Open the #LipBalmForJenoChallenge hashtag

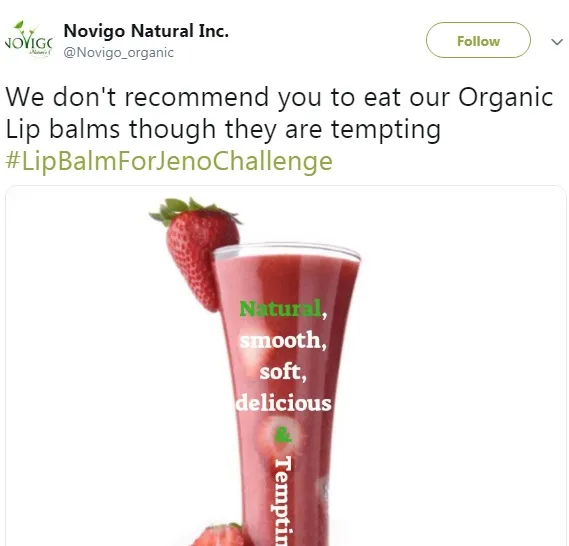pyautogui.click(x=169, y=161)
